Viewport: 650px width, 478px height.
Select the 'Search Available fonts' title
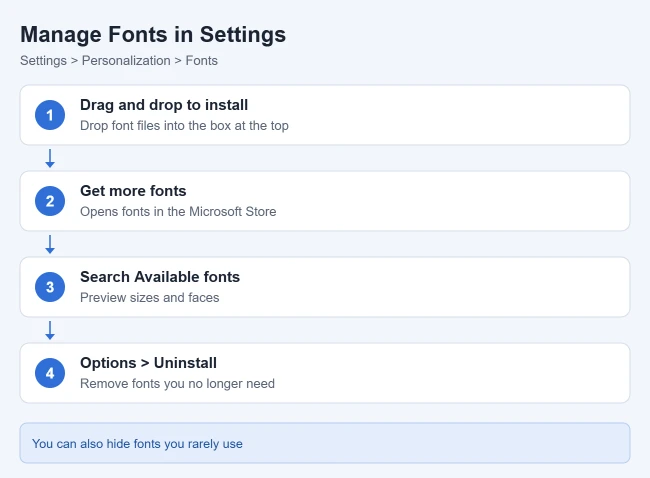point(160,277)
